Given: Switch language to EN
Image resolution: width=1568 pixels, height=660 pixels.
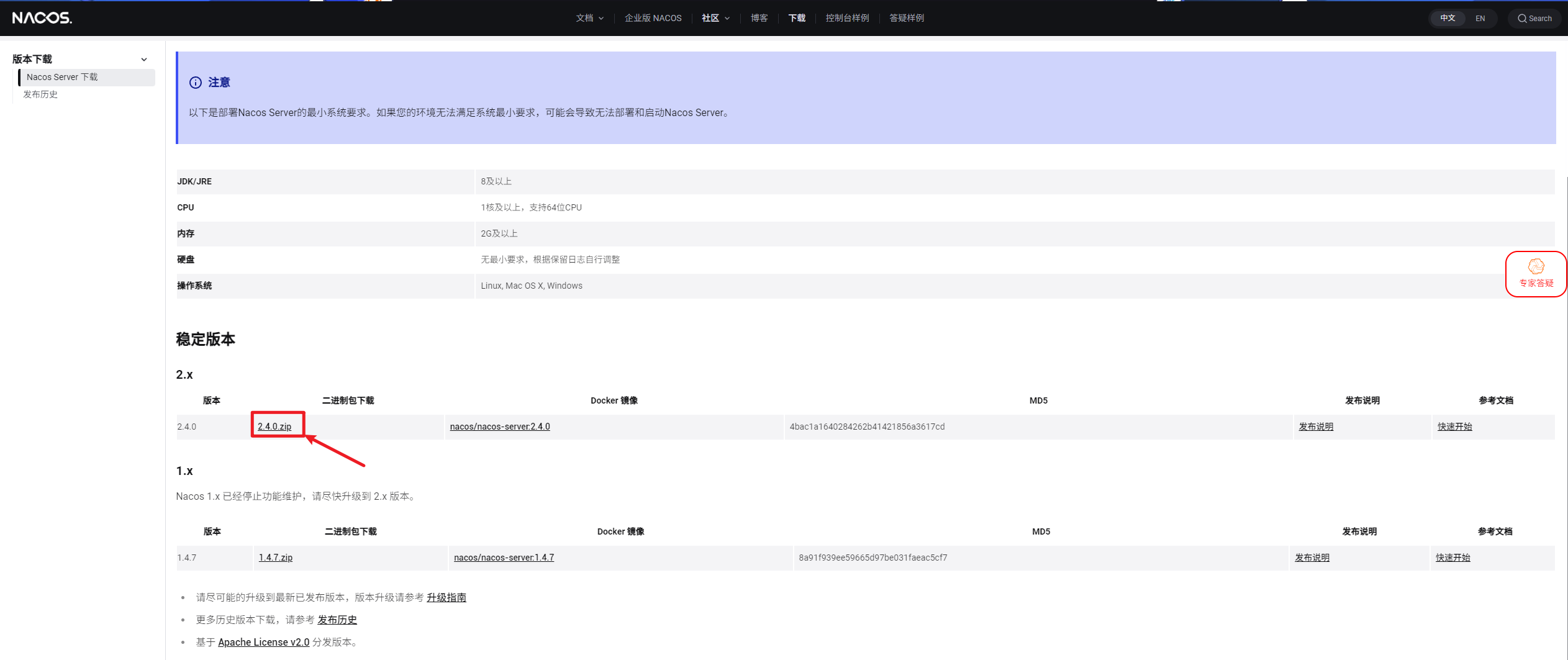Looking at the screenshot, I should tap(1480, 19).
